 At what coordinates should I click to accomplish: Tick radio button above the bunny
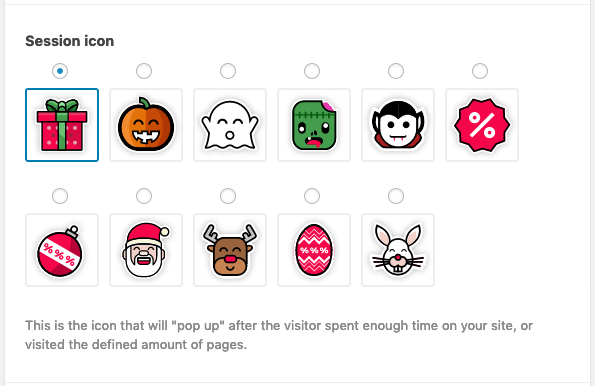[396, 196]
